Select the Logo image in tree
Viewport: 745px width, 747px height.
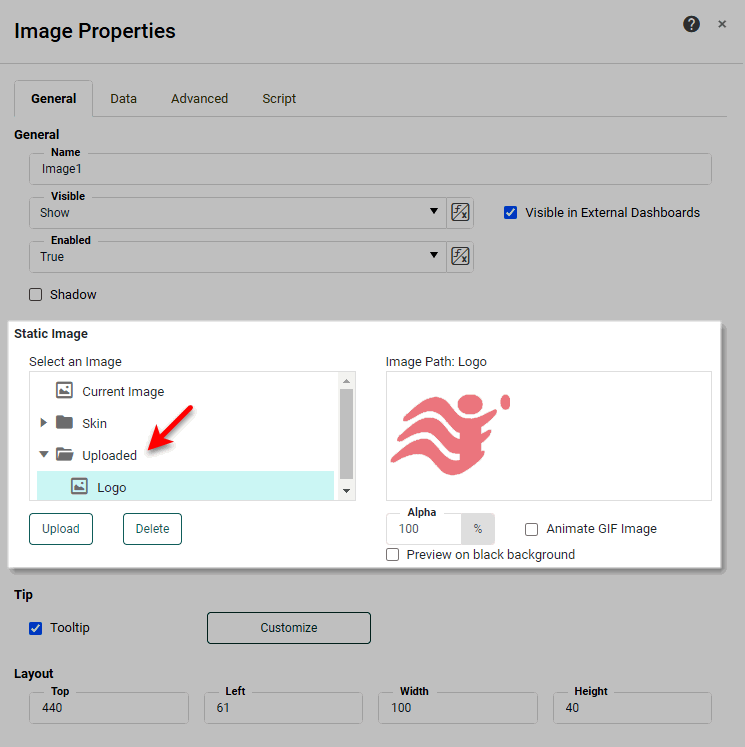point(111,487)
